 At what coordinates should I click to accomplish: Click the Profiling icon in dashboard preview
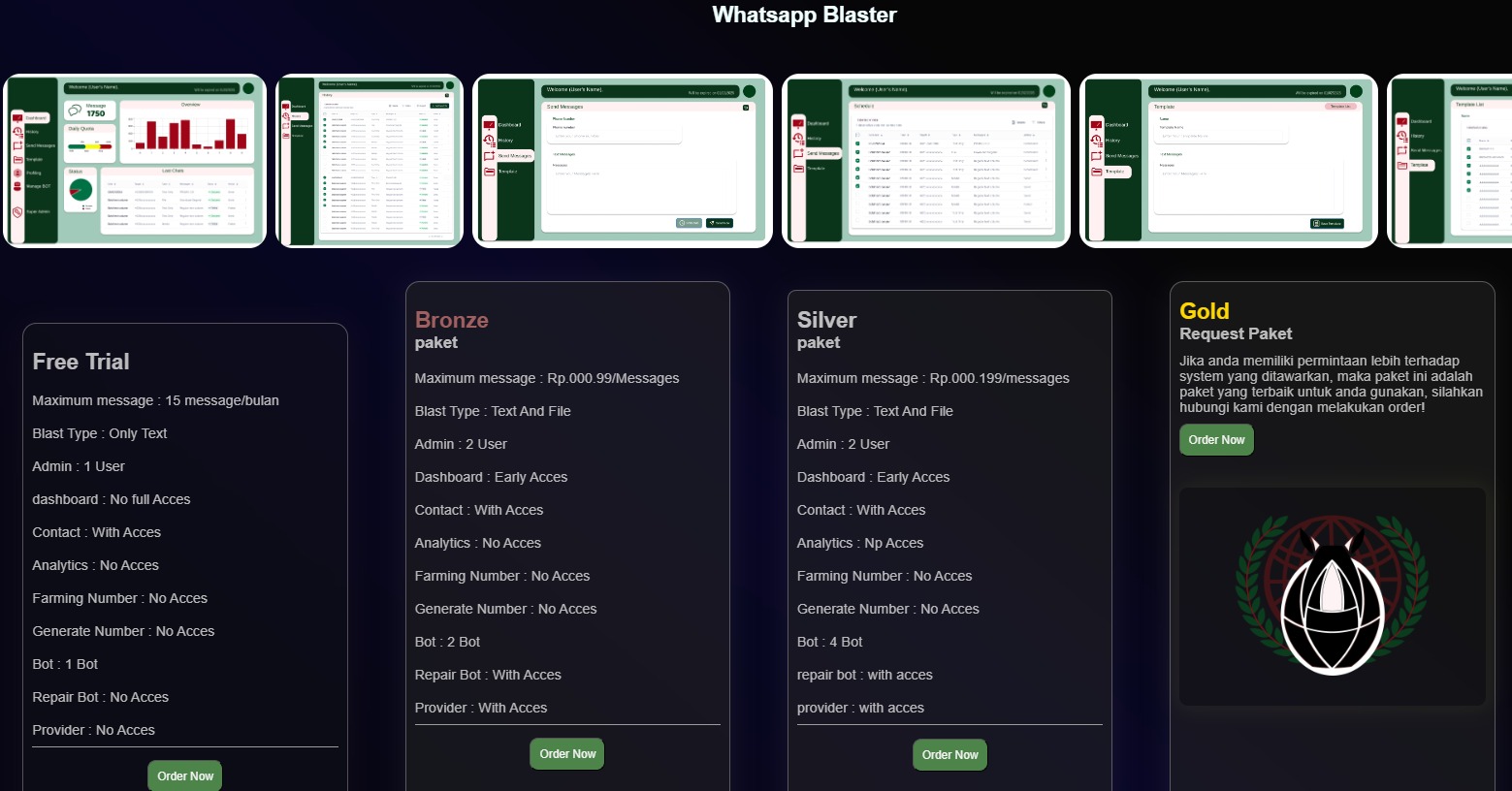click(17, 173)
